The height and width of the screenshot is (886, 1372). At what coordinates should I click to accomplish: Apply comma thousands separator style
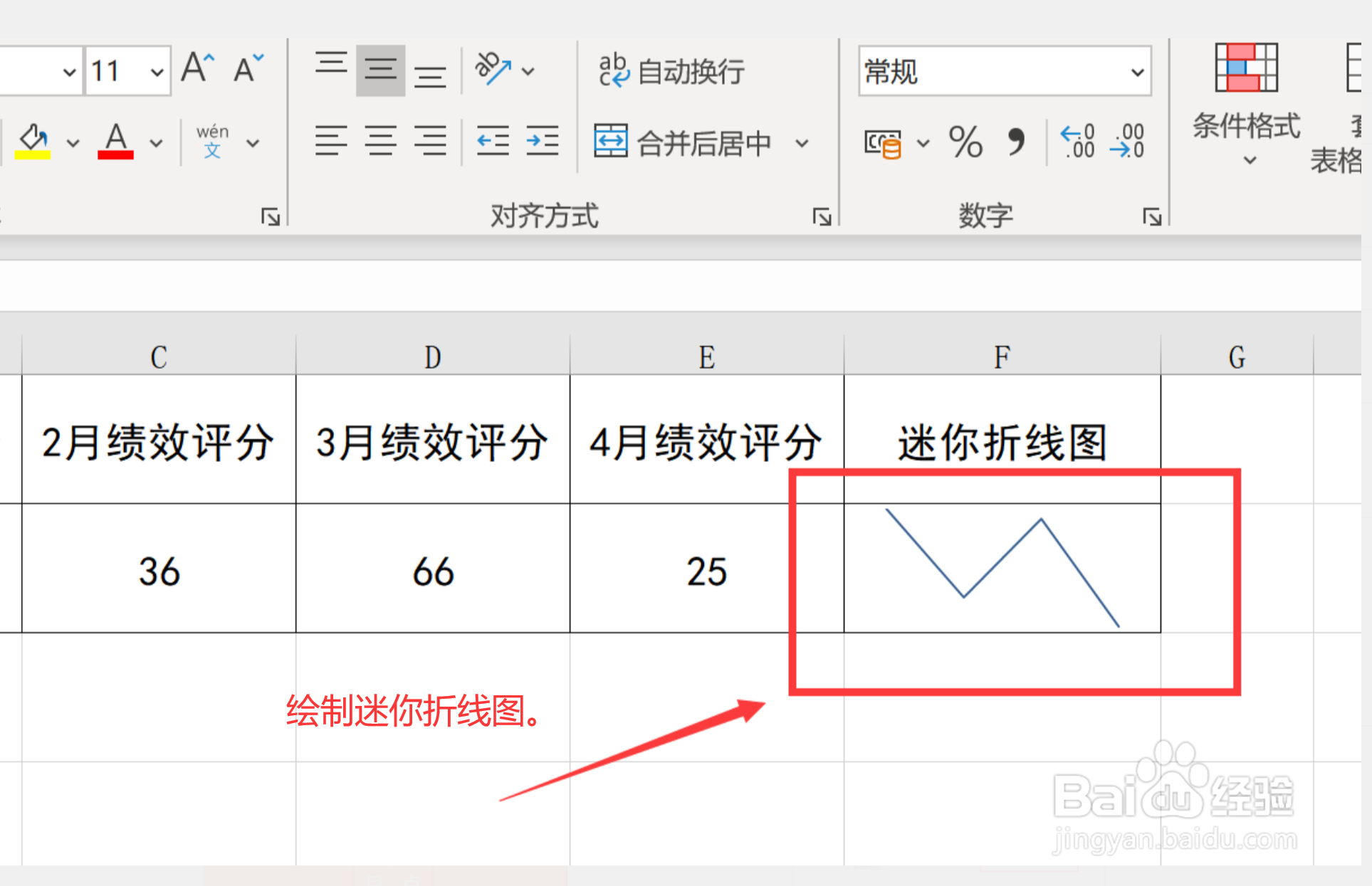point(1017,142)
